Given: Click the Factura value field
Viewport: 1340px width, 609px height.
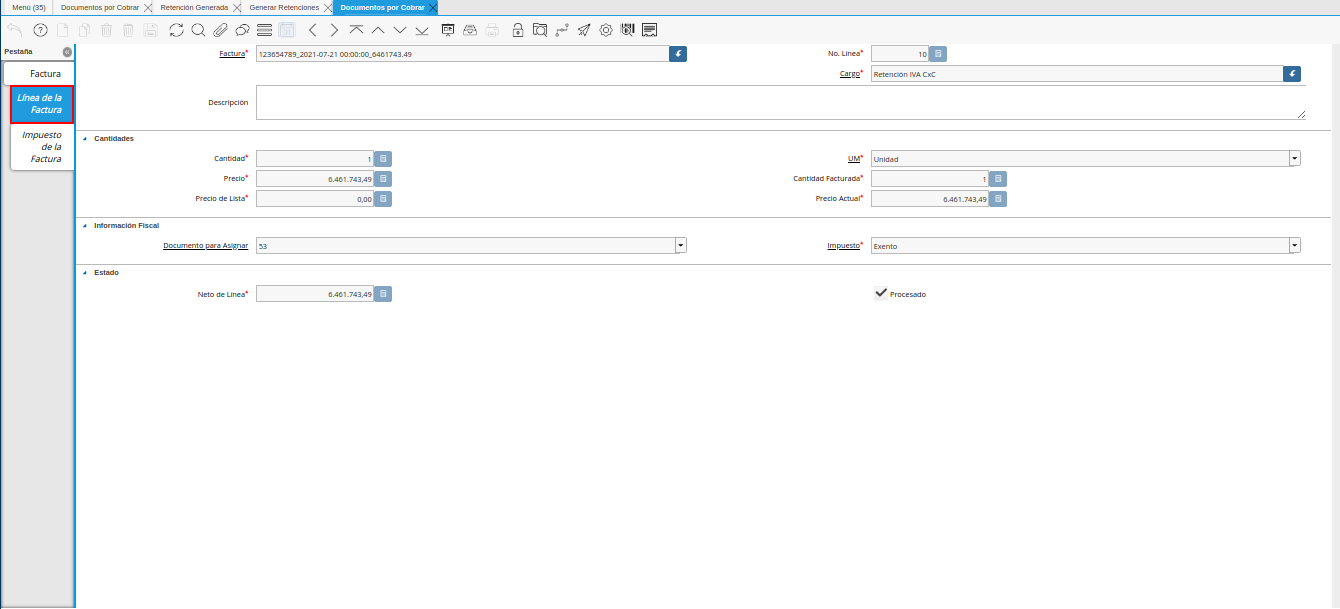Looking at the screenshot, I should click(462, 54).
